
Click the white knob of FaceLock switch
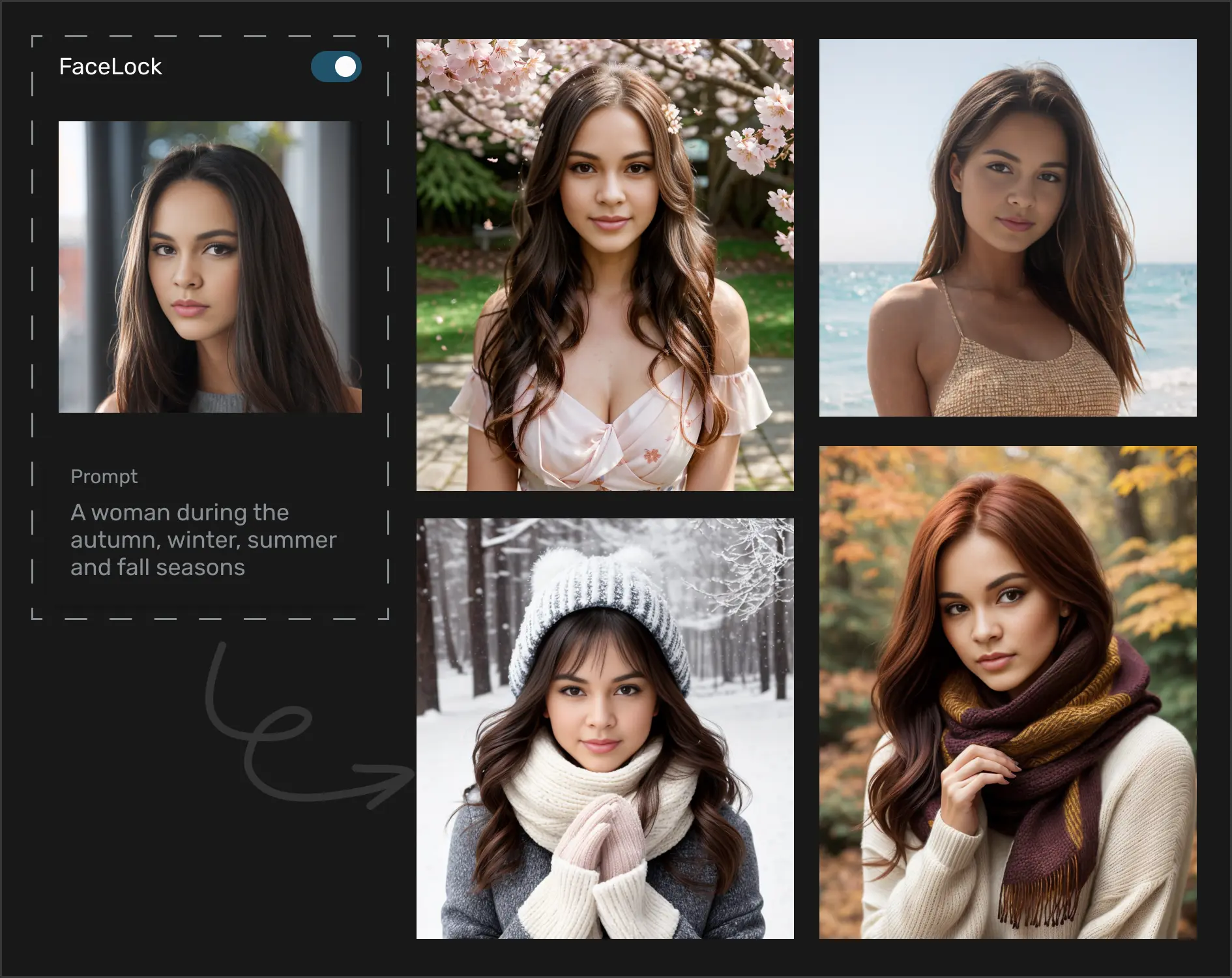(x=345, y=67)
